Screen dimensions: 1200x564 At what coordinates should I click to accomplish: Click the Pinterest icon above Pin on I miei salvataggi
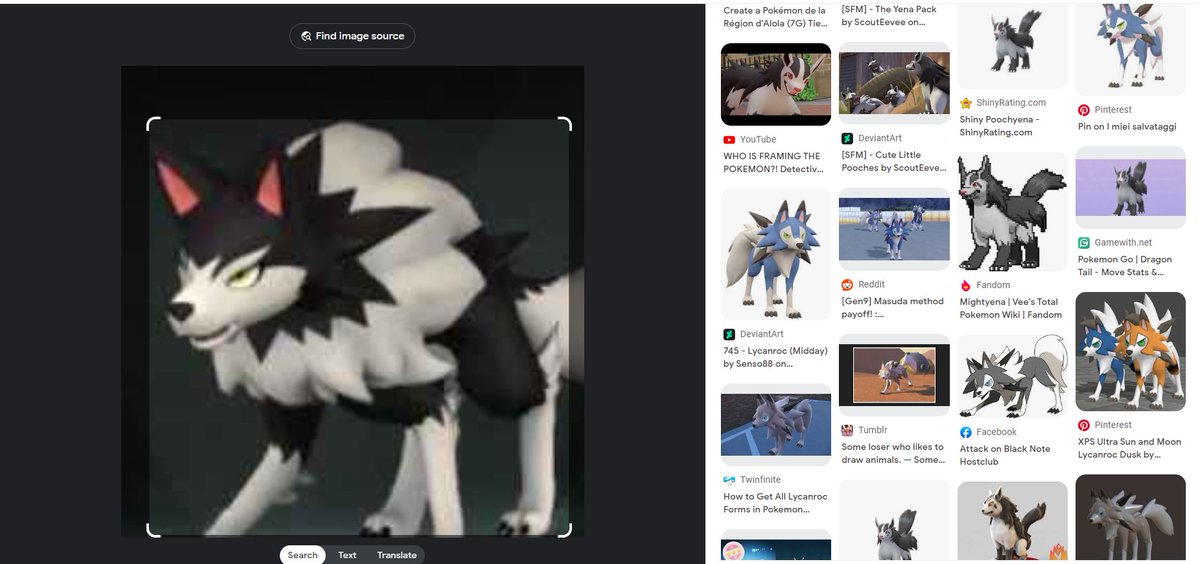pyautogui.click(x=1084, y=110)
